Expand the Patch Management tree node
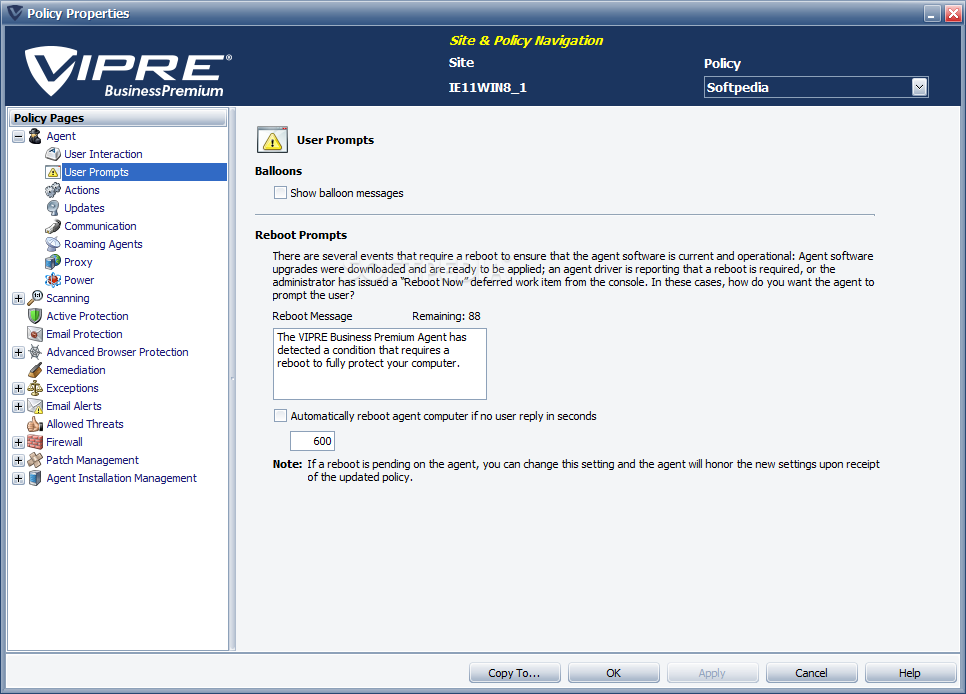This screenshot has width=966, height=694. click(18, 460)
